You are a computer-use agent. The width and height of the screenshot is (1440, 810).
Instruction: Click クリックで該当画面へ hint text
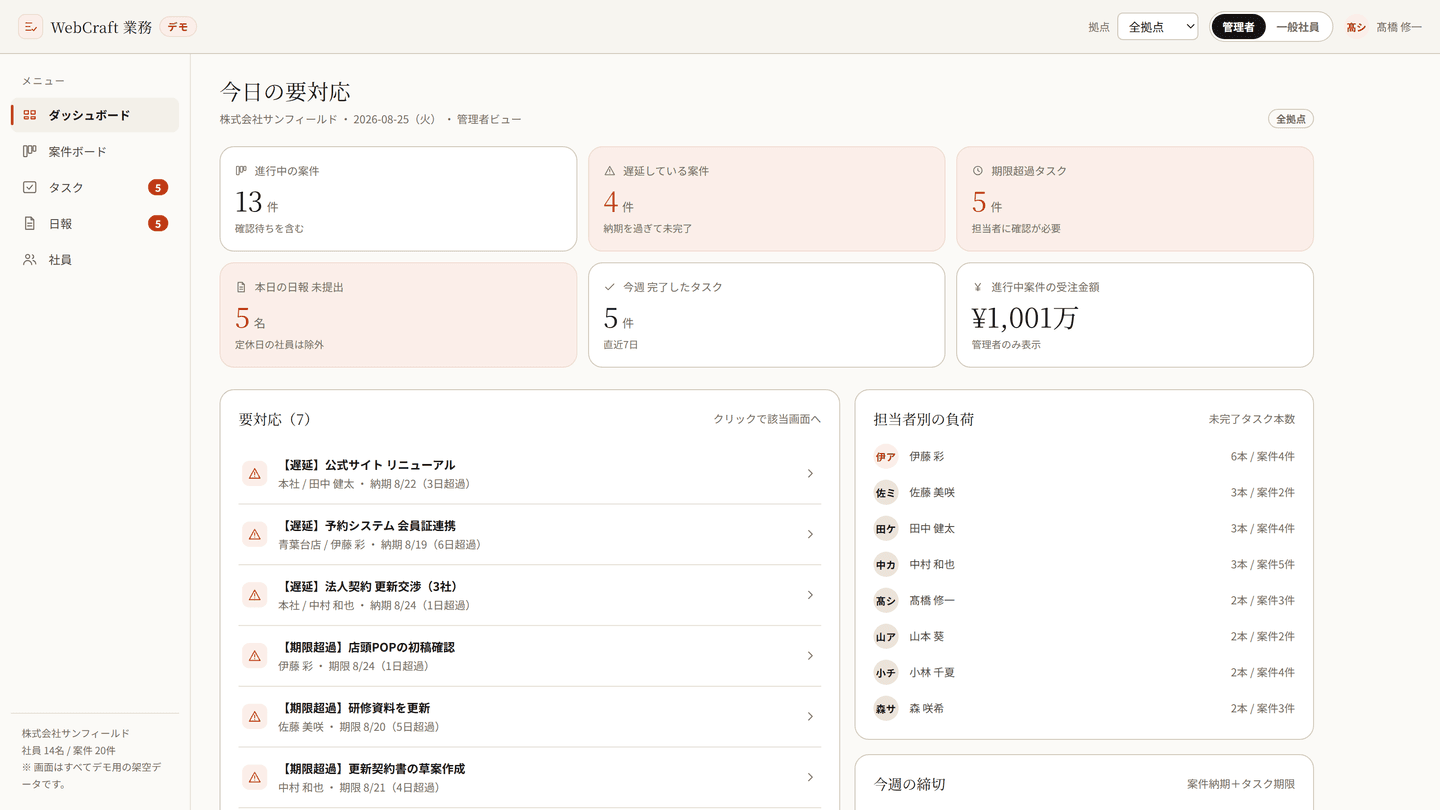767,419
